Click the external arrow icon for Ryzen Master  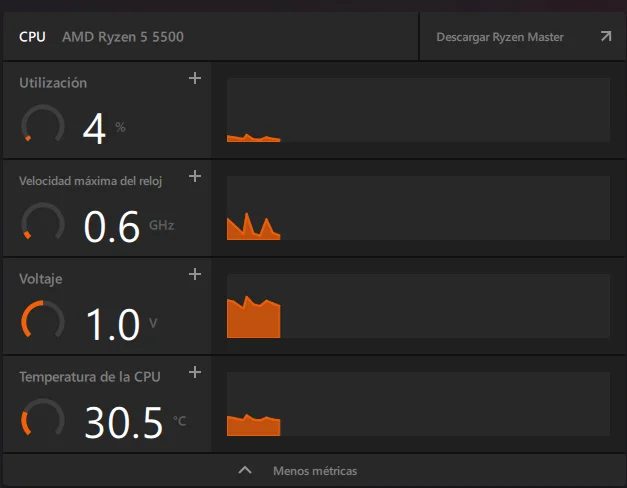pyautogui.click(x=605, y=37)
